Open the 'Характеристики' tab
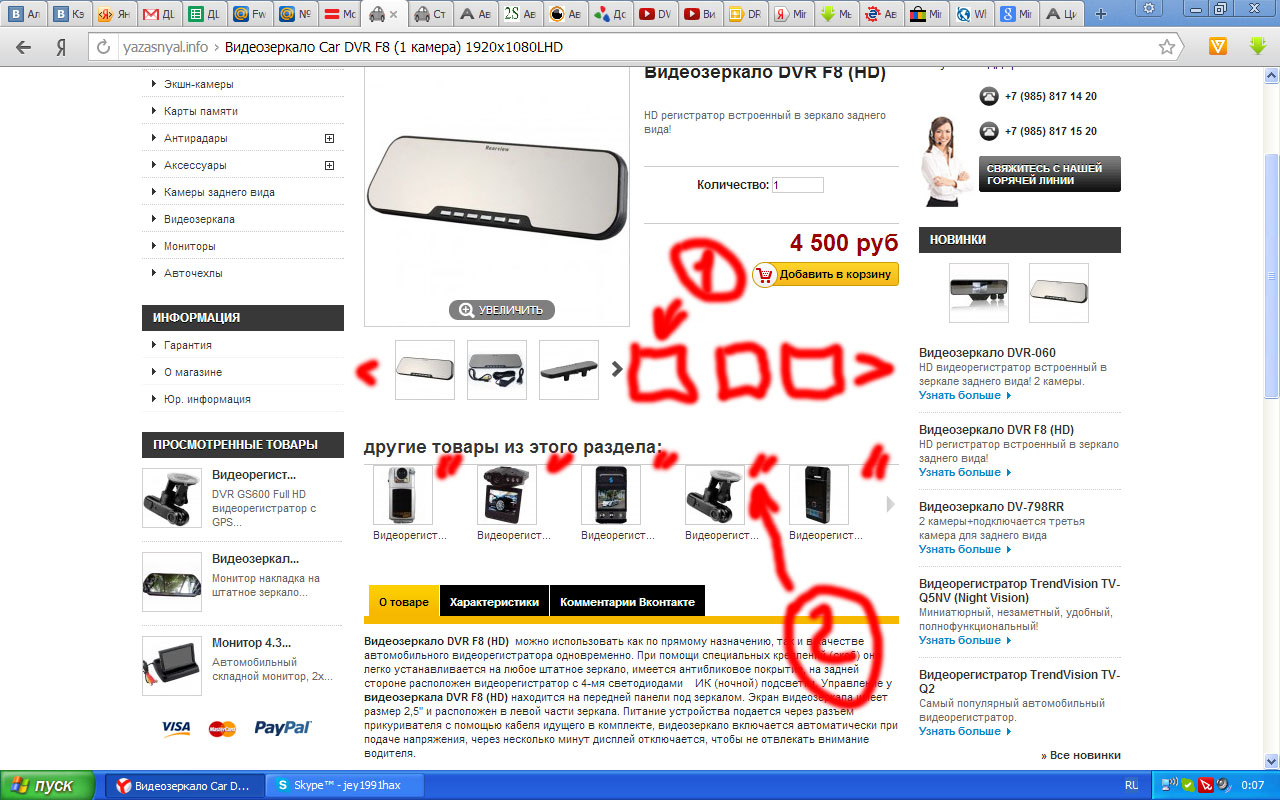1280x800 pixels. (x=494, y=602)
